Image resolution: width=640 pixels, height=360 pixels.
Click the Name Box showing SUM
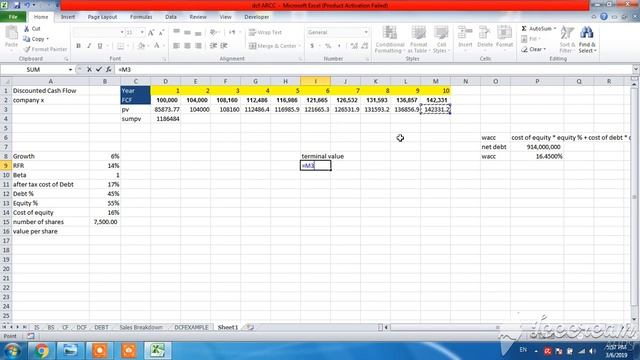33,70
